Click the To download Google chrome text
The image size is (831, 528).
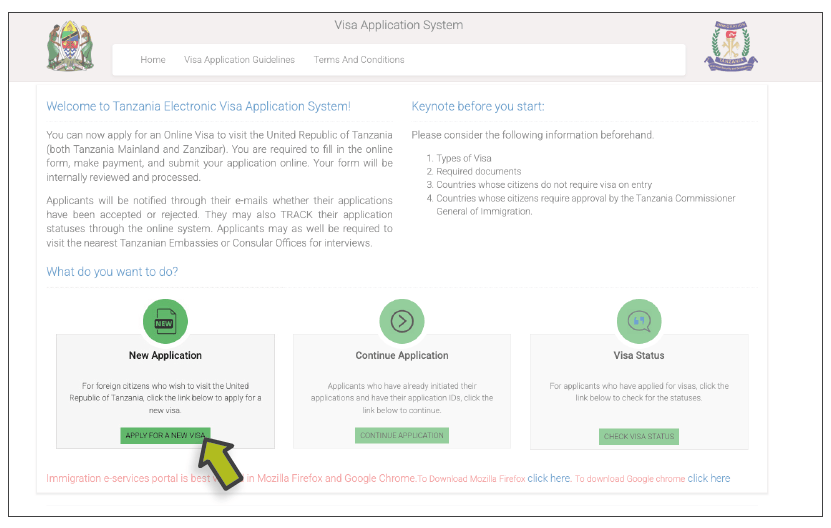coord(630,479)
